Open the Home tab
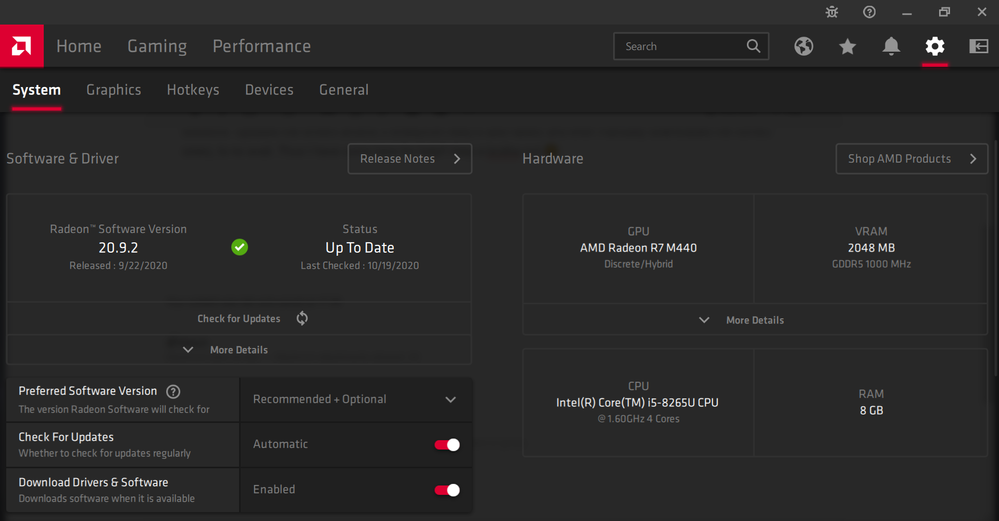This screenshot has height=521, width=999. pos(79,46)
